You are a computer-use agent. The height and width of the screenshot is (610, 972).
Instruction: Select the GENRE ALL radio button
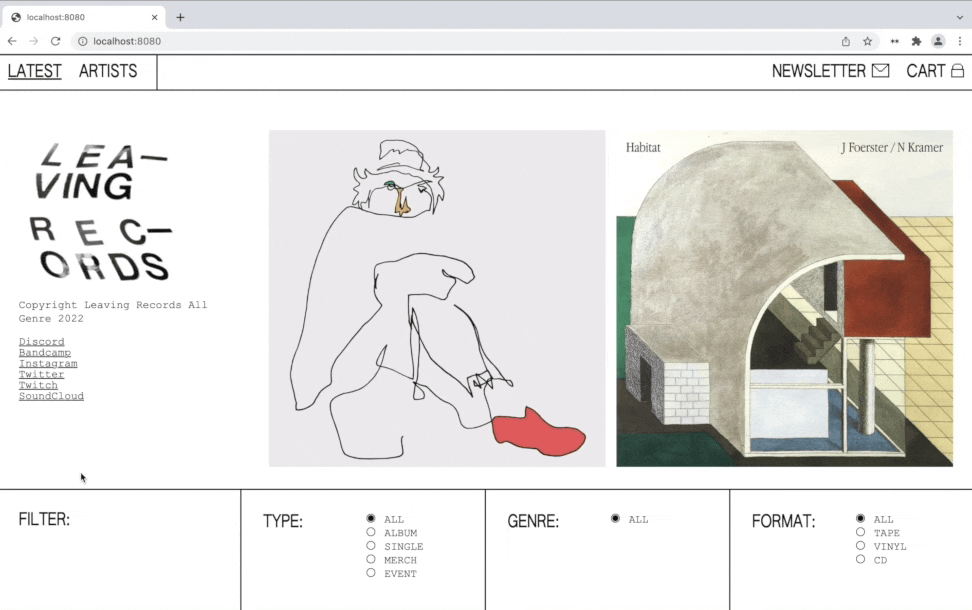point(615,518)
